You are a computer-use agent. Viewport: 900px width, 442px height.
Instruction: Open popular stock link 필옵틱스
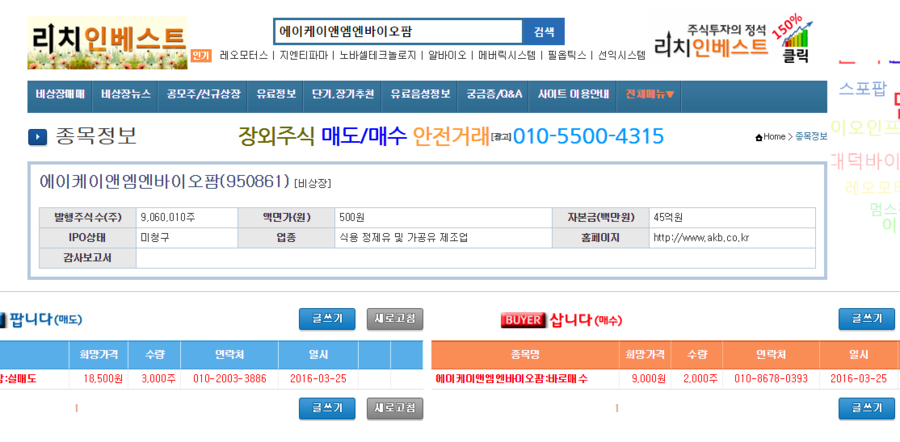tap(567, 56)
